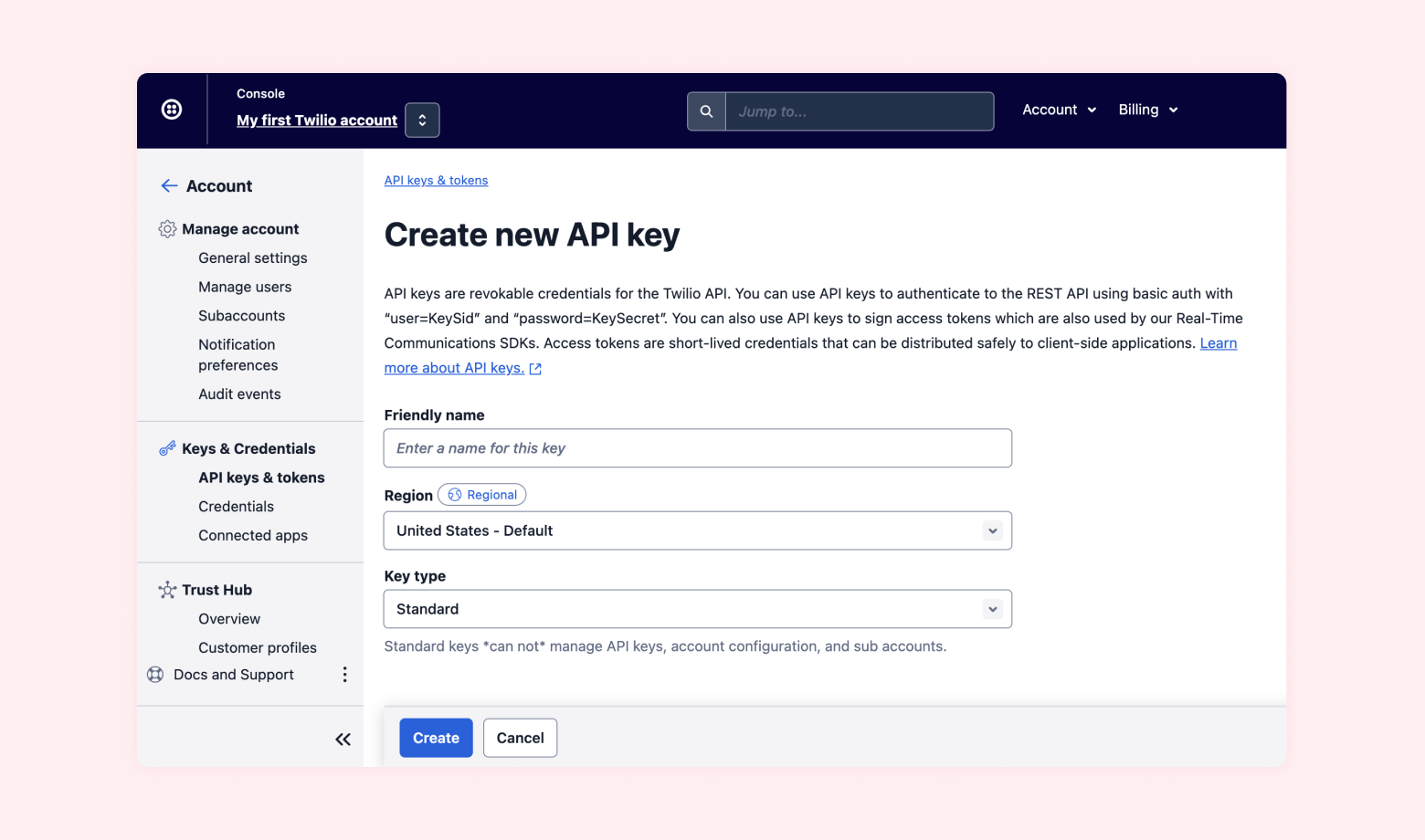Click the Trust Hub icon
This screenshot has width=1425, height=840.
pos(167,590)
